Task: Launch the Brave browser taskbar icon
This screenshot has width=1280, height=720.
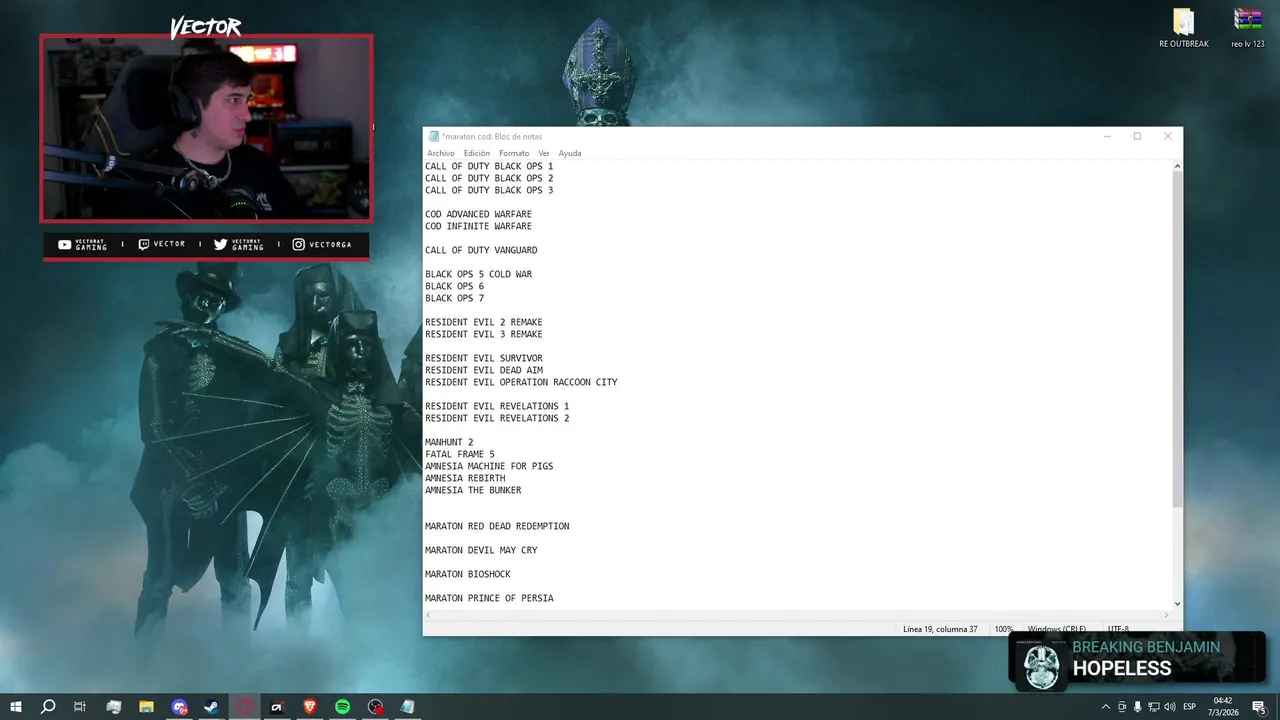Action: (309, 707)
